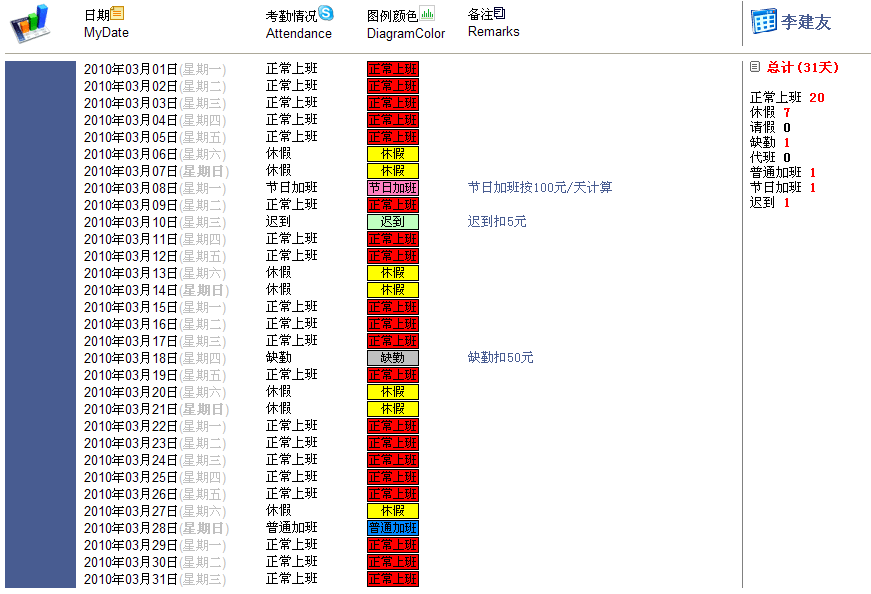Click the gray 缺勤 color swatch
871x594 pixels.
(x=392, y=357)
